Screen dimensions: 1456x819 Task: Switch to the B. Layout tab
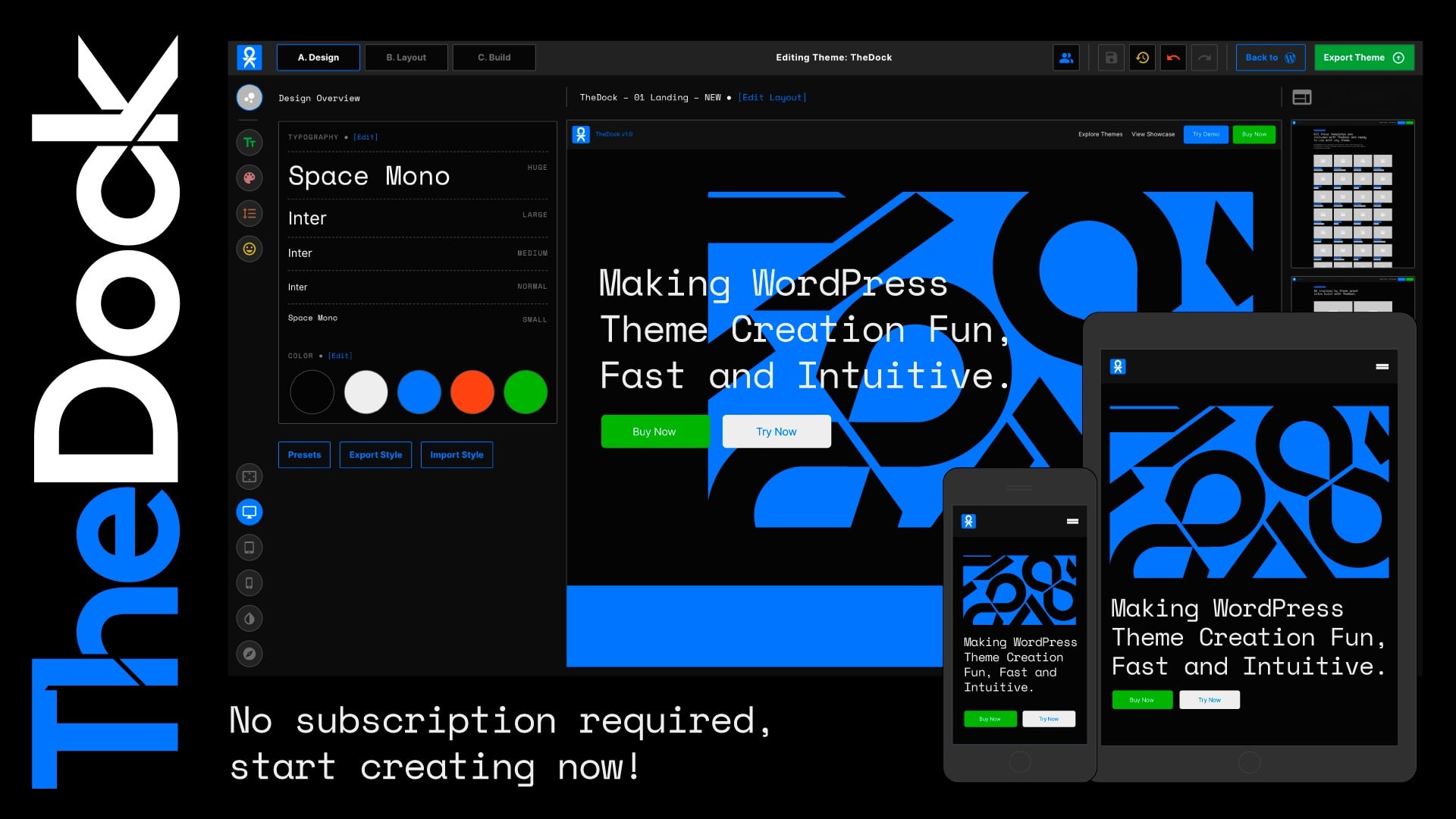pyautogui.click(x=406, y=57)
